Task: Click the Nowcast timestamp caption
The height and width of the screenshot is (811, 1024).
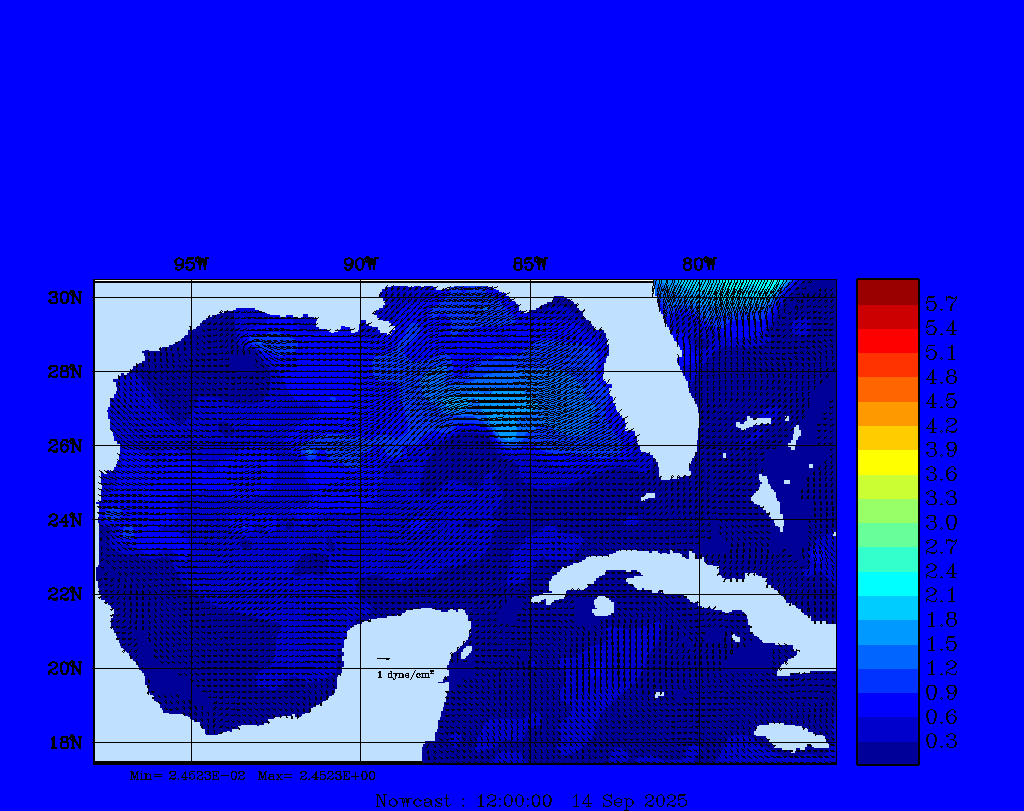Action: pos(531,801)
